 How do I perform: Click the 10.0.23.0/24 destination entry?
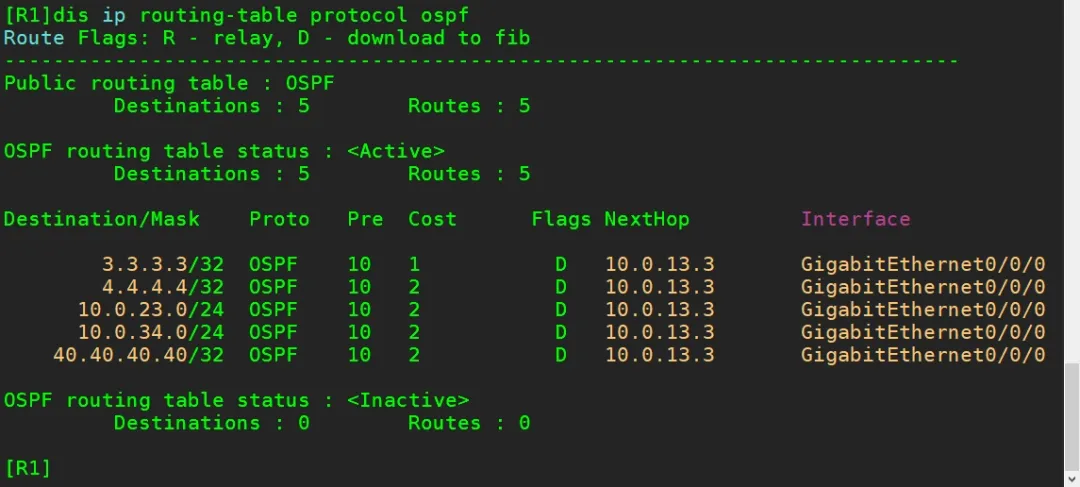(x=151, y=309)
